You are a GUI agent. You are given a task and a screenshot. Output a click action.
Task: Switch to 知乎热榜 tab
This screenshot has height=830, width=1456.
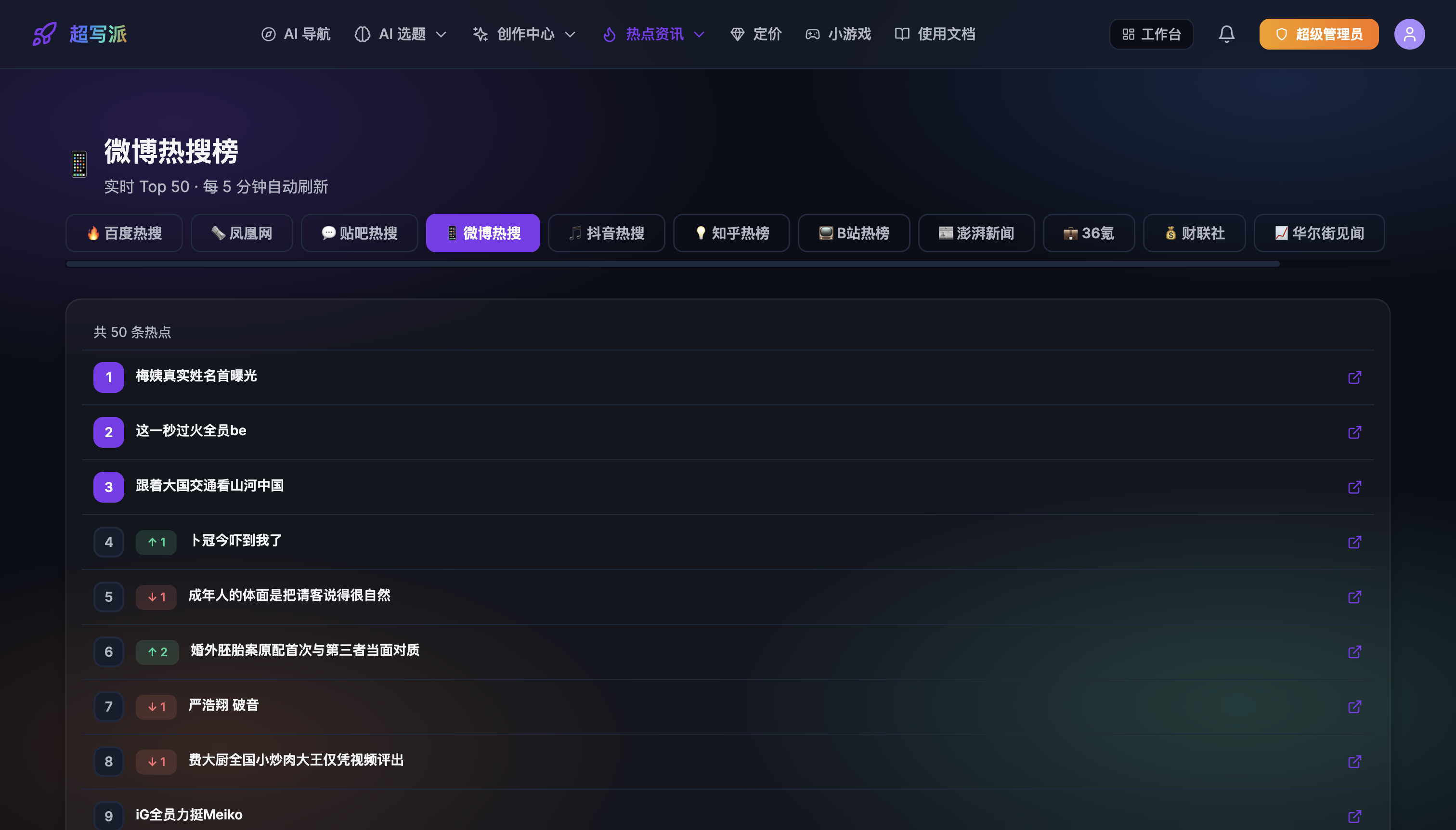[731, 233]
